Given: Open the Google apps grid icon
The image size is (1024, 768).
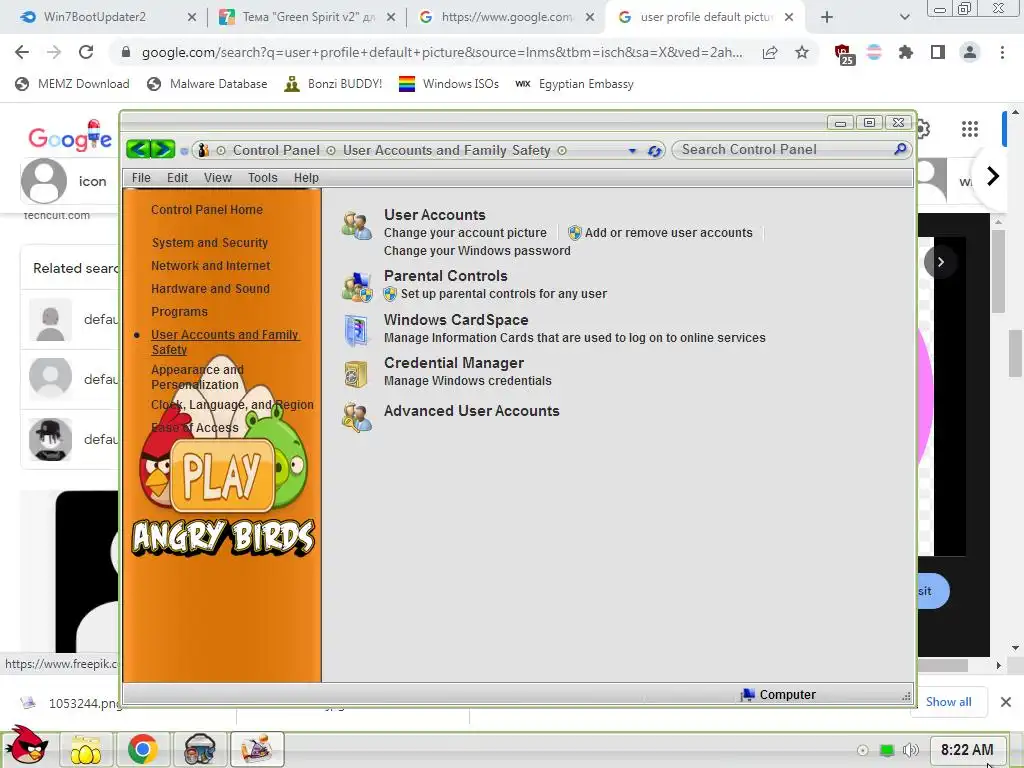Looking at the screenshot, I should (x=970, y=129).
